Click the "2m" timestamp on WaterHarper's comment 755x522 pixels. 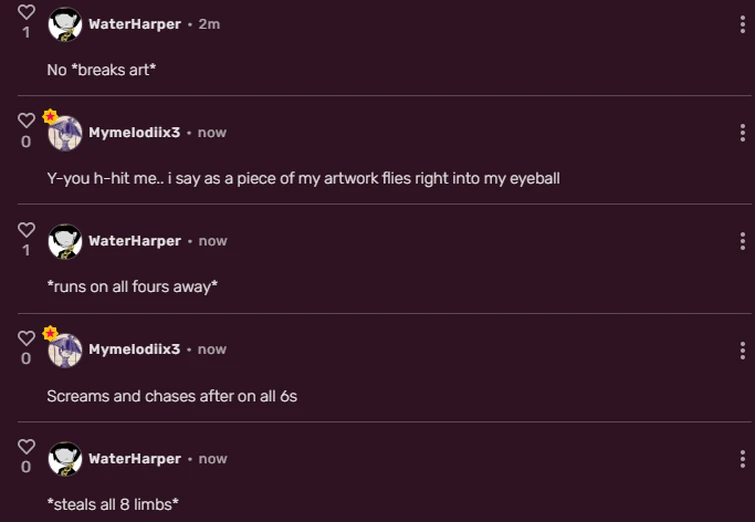pos(209,24)
